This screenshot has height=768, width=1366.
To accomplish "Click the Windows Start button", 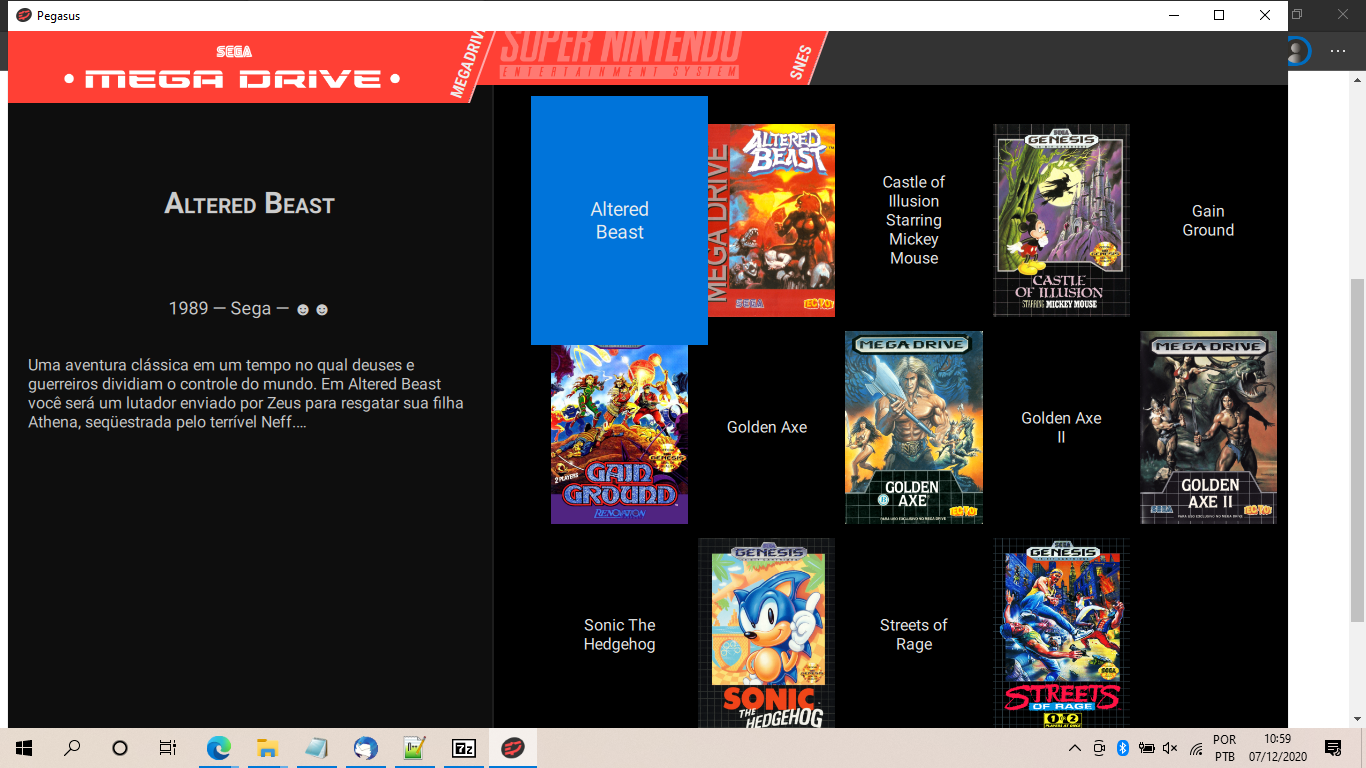I will [x=21, y=747].
